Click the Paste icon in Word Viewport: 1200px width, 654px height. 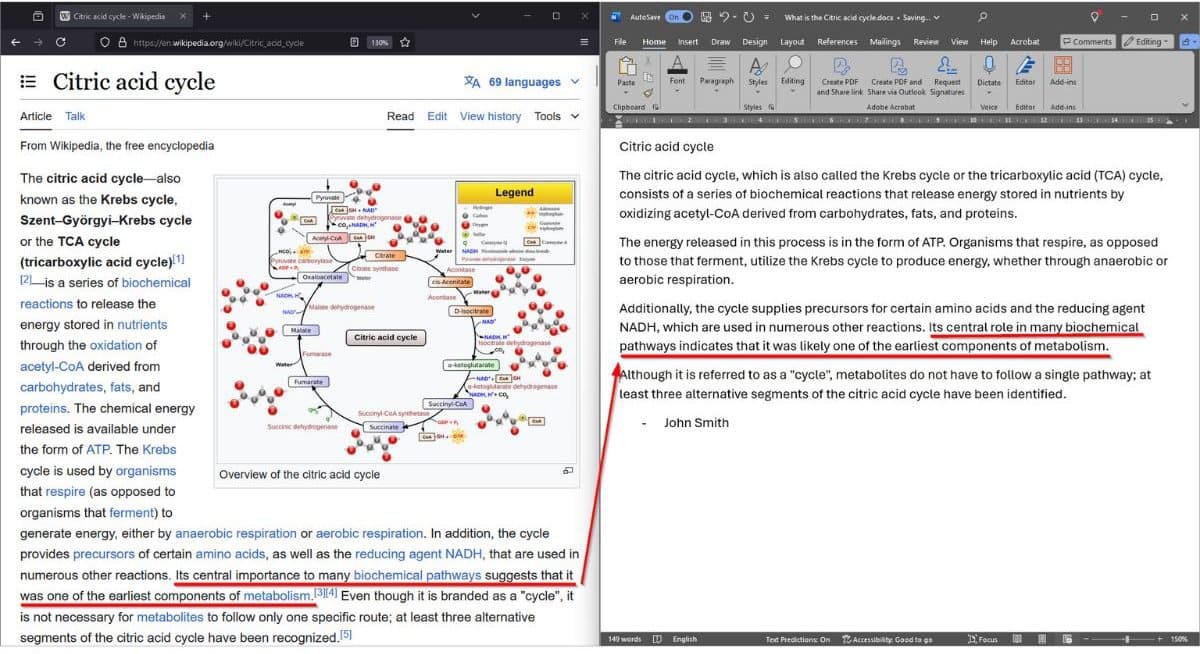pos(627,68)
